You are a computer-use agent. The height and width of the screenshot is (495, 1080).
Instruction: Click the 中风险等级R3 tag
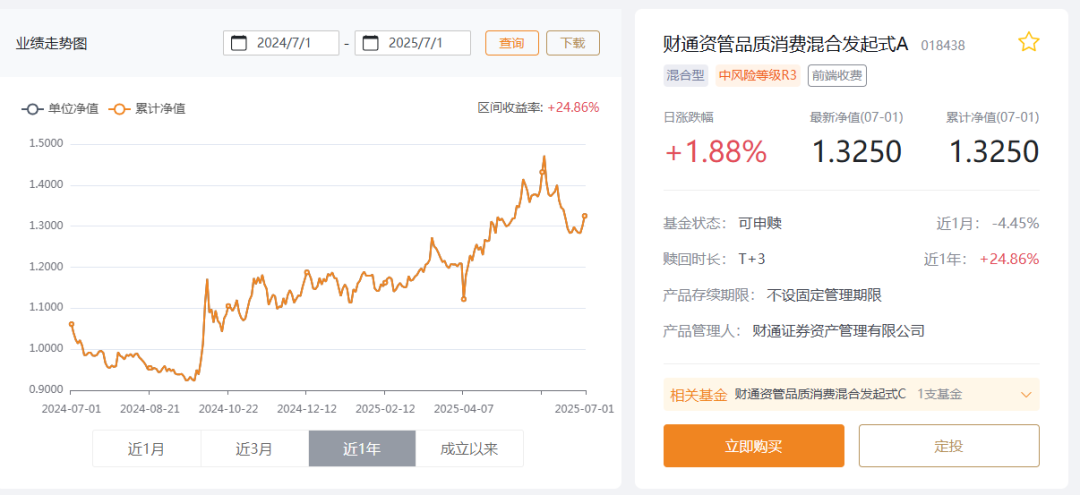point(758,75)
